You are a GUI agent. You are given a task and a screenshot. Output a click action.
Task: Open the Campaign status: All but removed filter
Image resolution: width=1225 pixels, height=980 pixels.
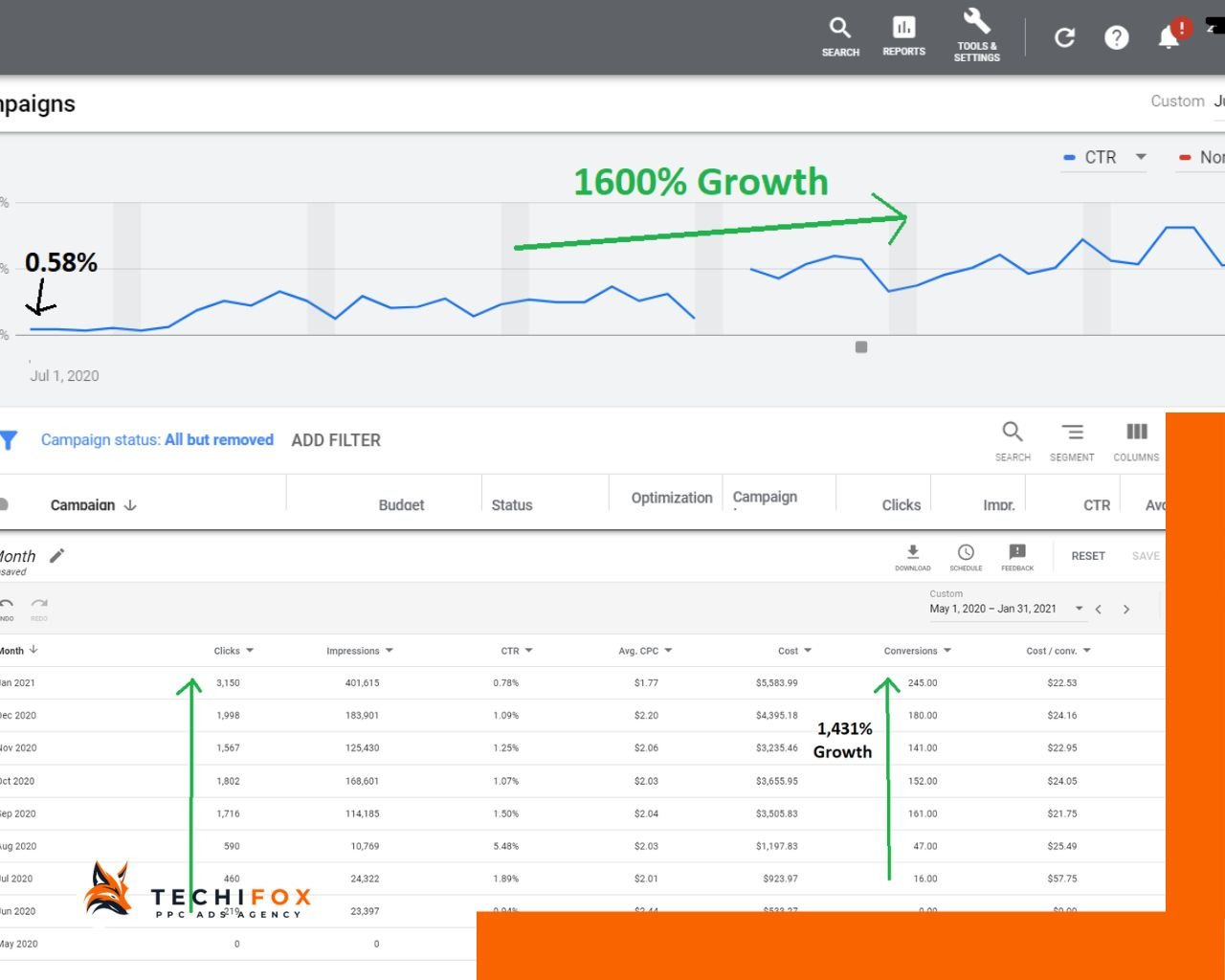(157, 439)
